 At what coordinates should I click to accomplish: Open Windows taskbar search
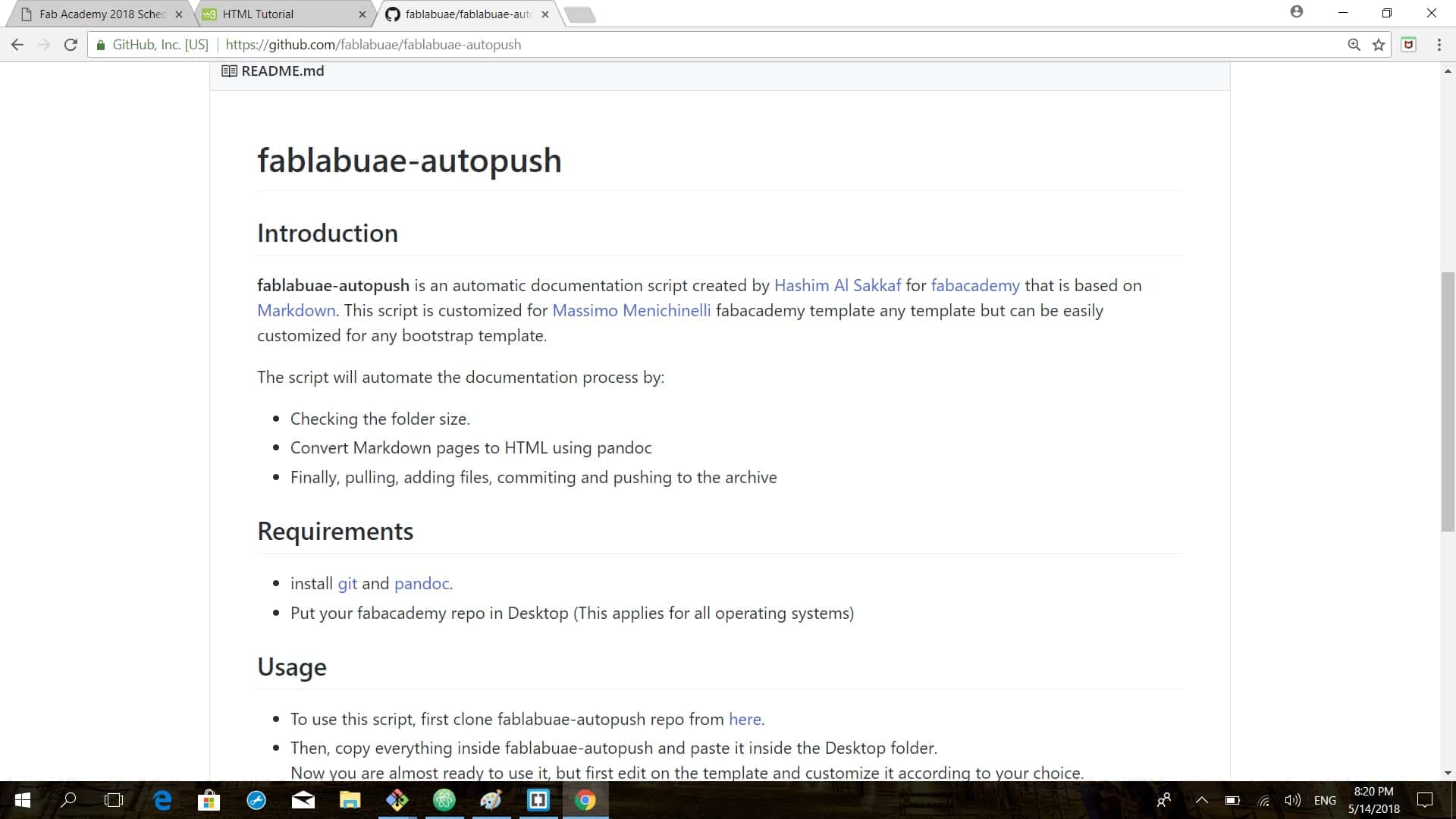68,800
